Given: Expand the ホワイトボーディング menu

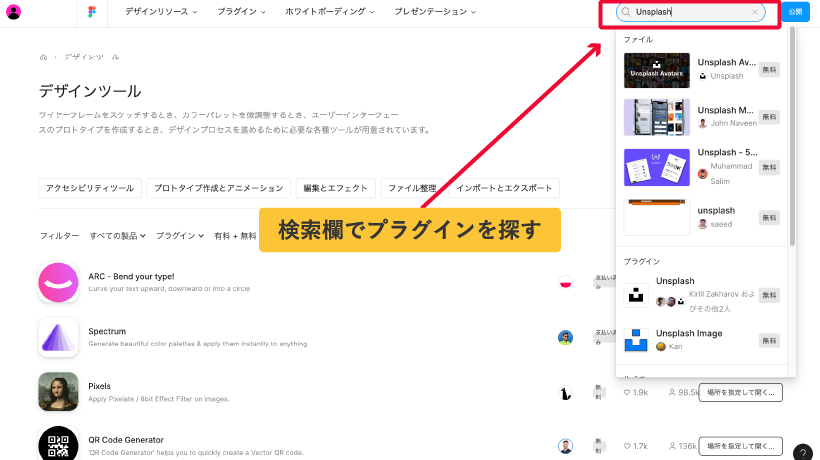Looking at the screenshot, I should [329, 12].
